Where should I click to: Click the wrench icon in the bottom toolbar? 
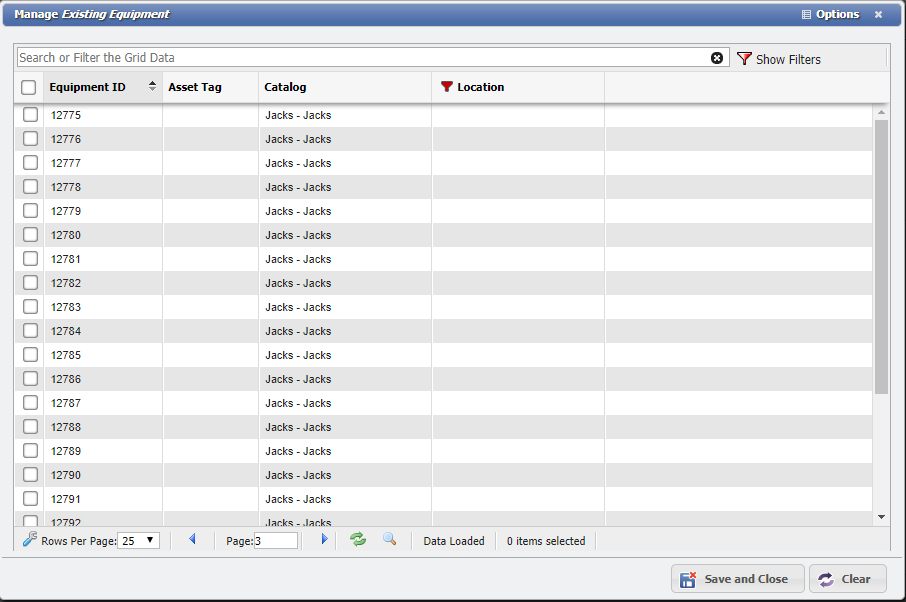(x=29, y=539)
